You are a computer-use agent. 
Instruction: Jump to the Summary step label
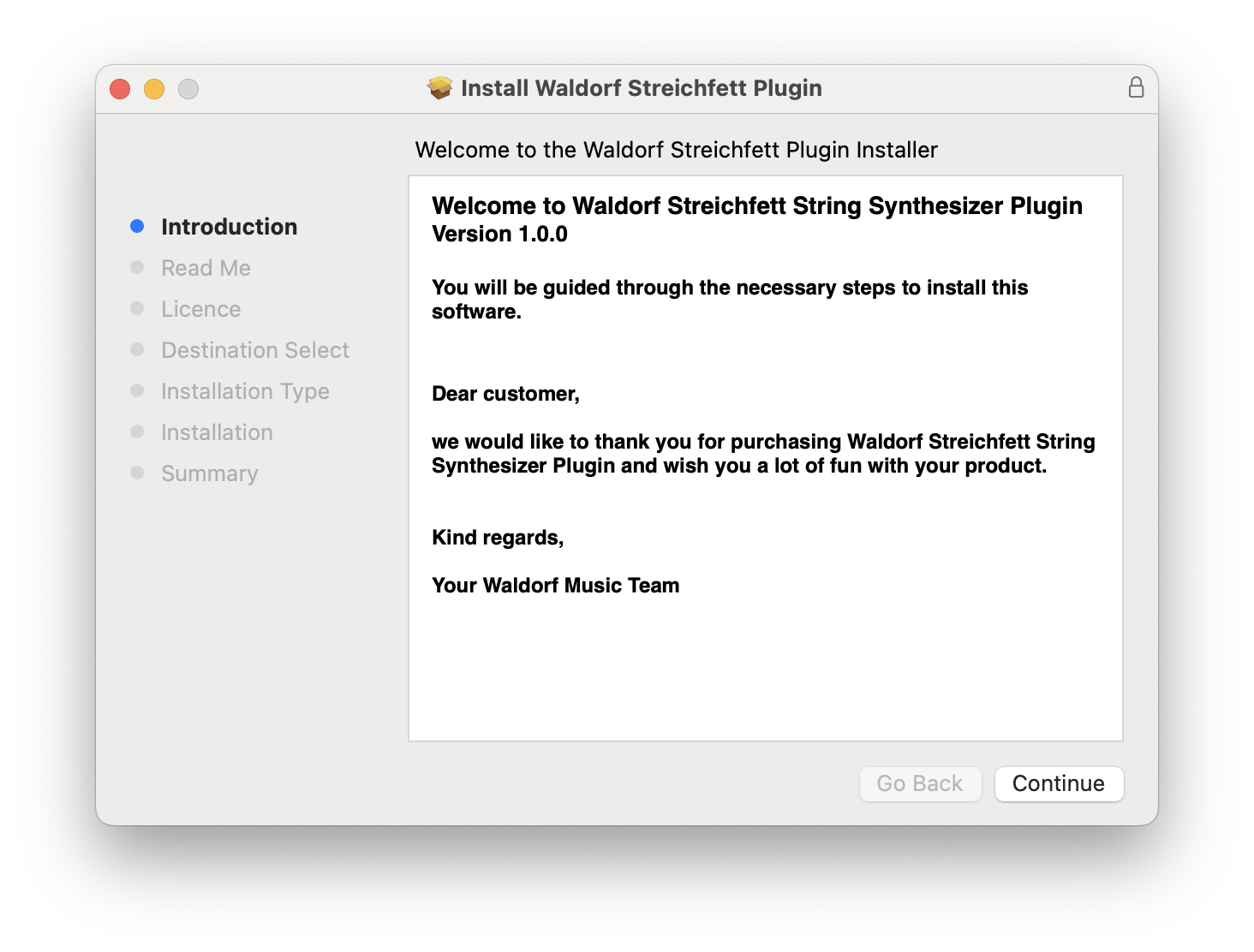pos(209,473)
